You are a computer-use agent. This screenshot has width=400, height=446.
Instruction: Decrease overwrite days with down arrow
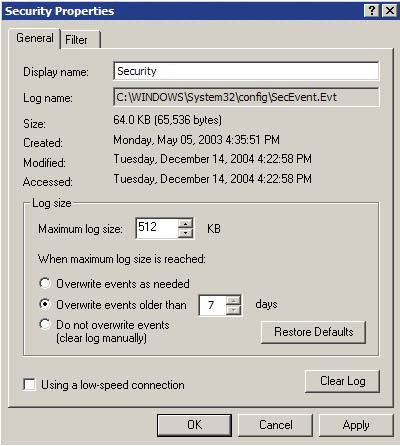tap(234, 310)
